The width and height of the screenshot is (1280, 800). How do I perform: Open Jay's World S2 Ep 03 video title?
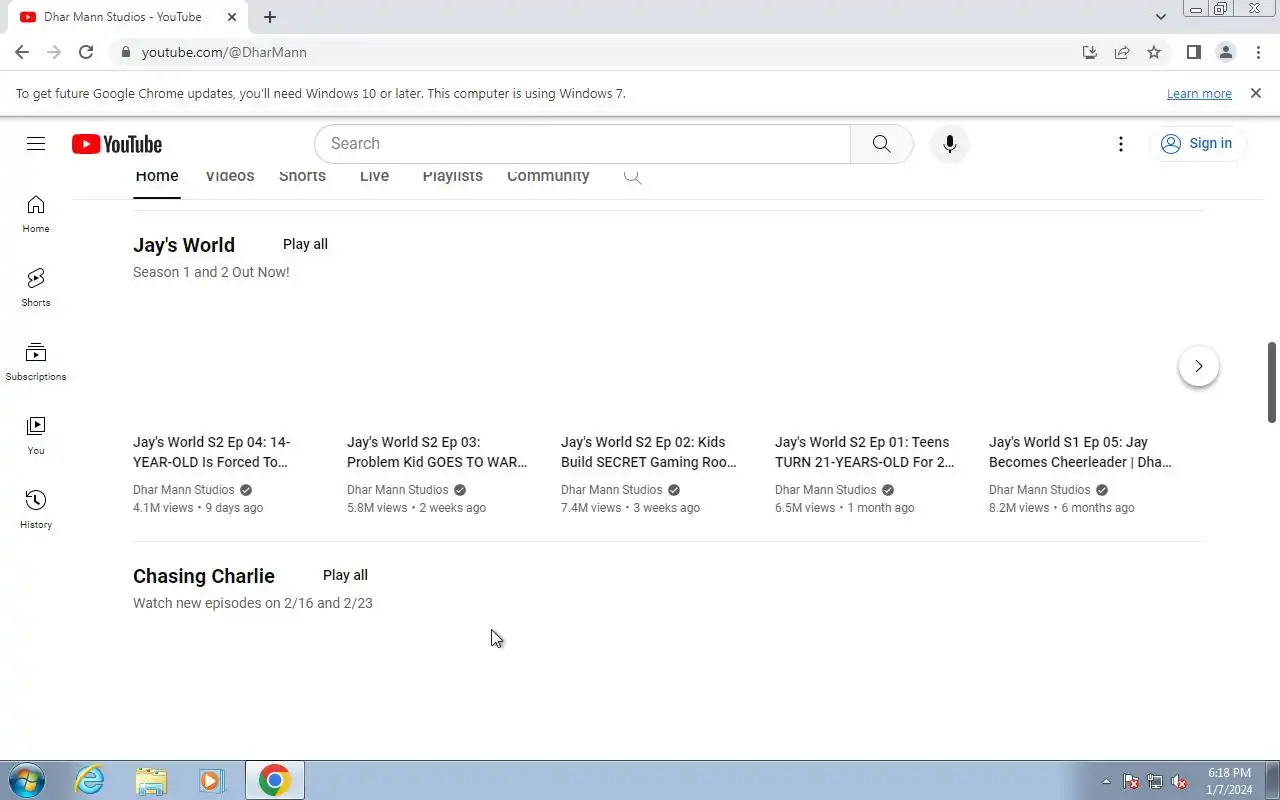[437, 452]
